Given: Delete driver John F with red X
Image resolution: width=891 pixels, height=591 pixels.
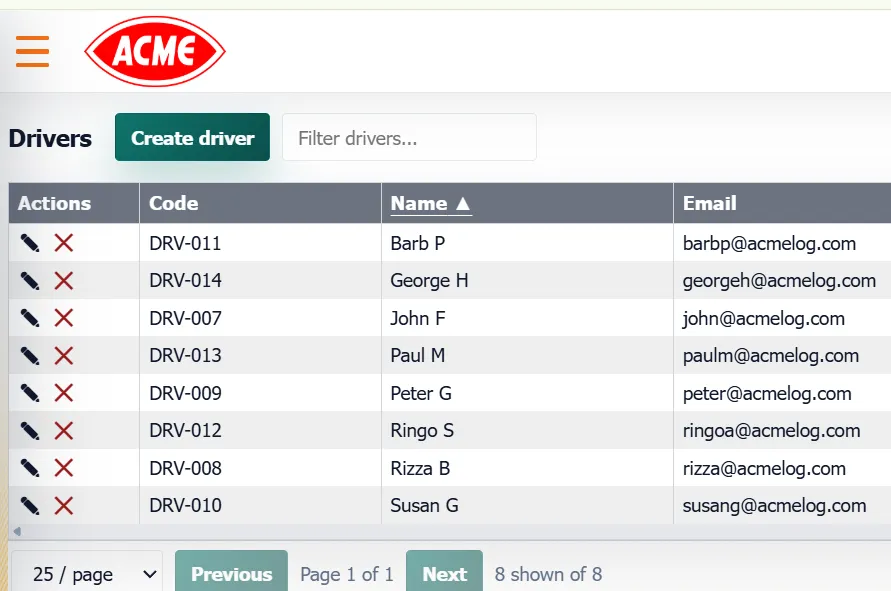Looking at the screenshot, I should 64,318.
